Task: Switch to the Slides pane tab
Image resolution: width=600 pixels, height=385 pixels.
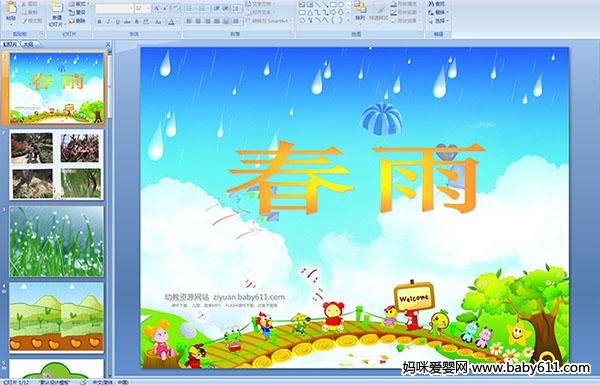Action: coord(10,44)
